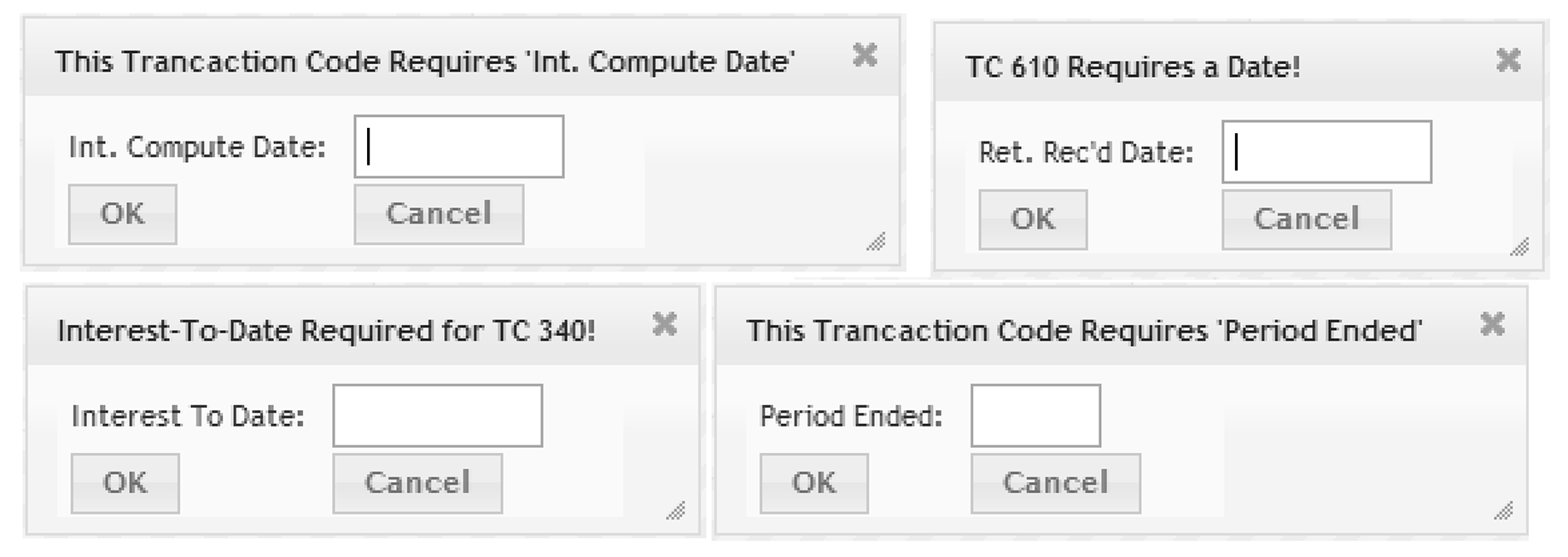Click the TC 340 dialog resize grip
Image resolution: width=1568 pixels, height=557 pixels.
click(x=675, y=511)
